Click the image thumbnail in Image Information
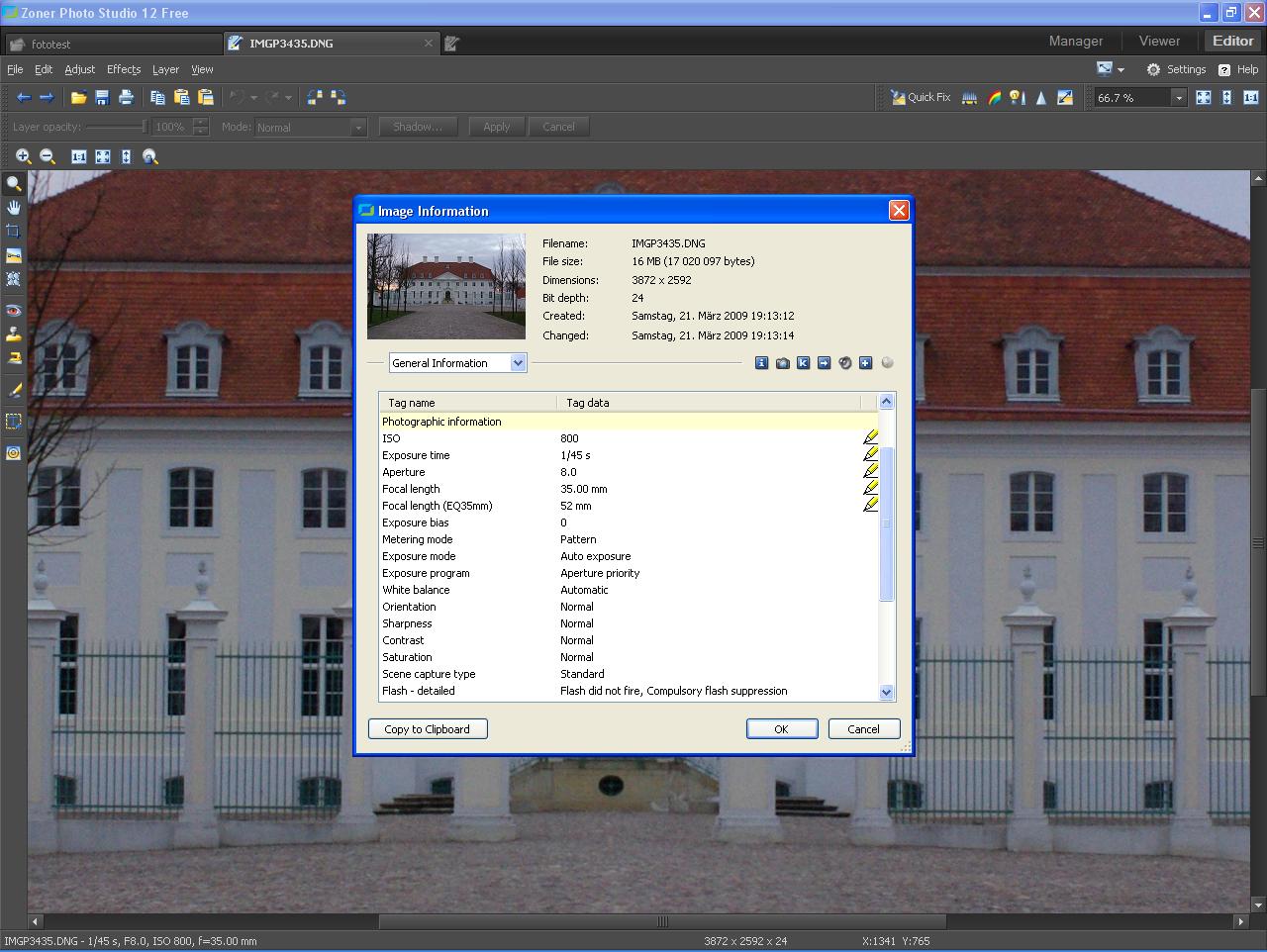Viewport: 1267px width, 952px height. (x=446, y=286)
